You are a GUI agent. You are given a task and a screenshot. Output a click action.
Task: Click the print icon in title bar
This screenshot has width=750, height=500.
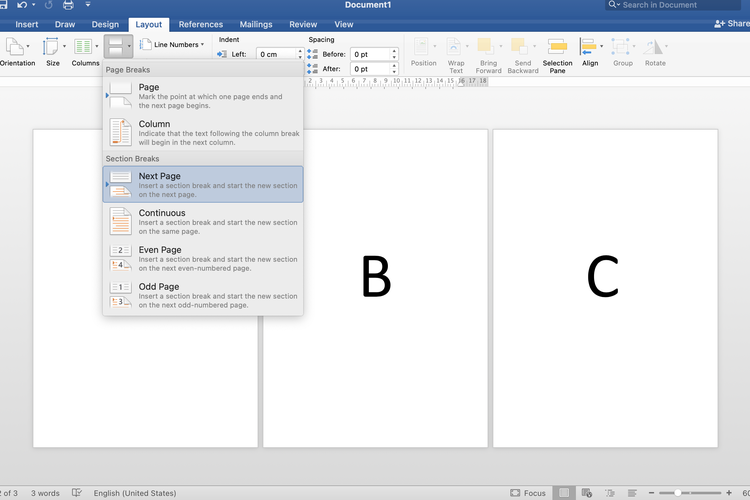pyautogui.click(x=68, y=5)
